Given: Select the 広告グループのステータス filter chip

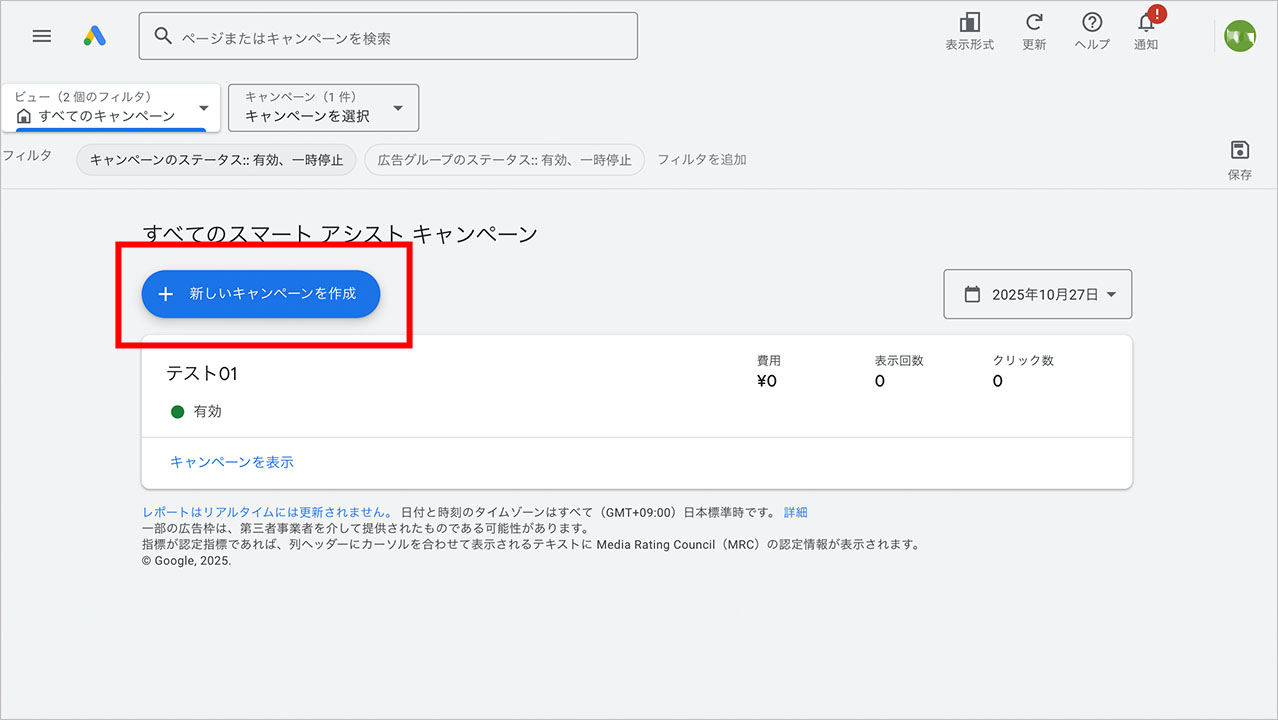Looking at the screenshot, I should (x=504, y=159).
